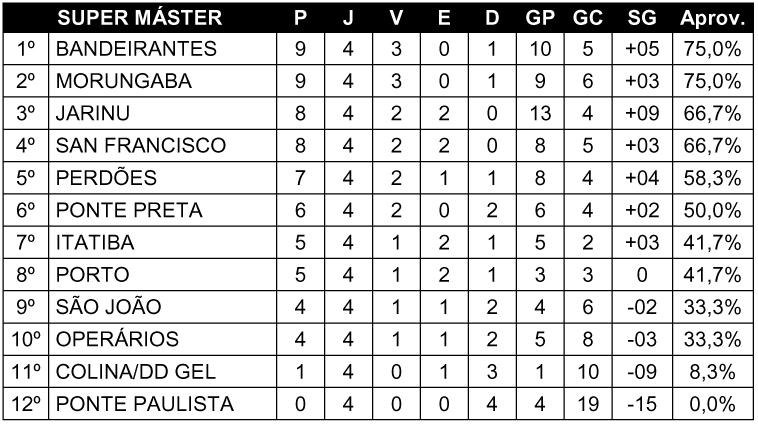This screenshot has height=424, width=758.
Task: Select the 1º position cell
Action: (x=26, y=49)
